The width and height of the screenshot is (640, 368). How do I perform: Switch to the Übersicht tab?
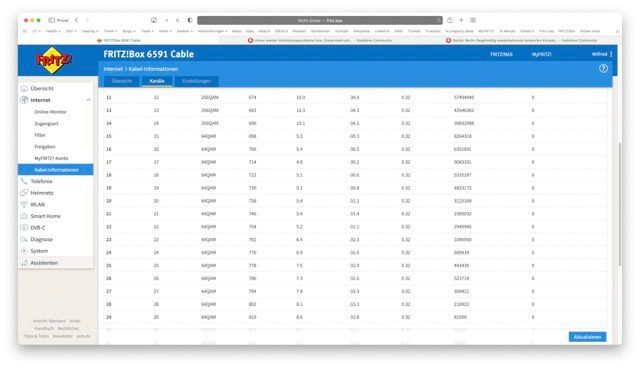coord(122,81)
